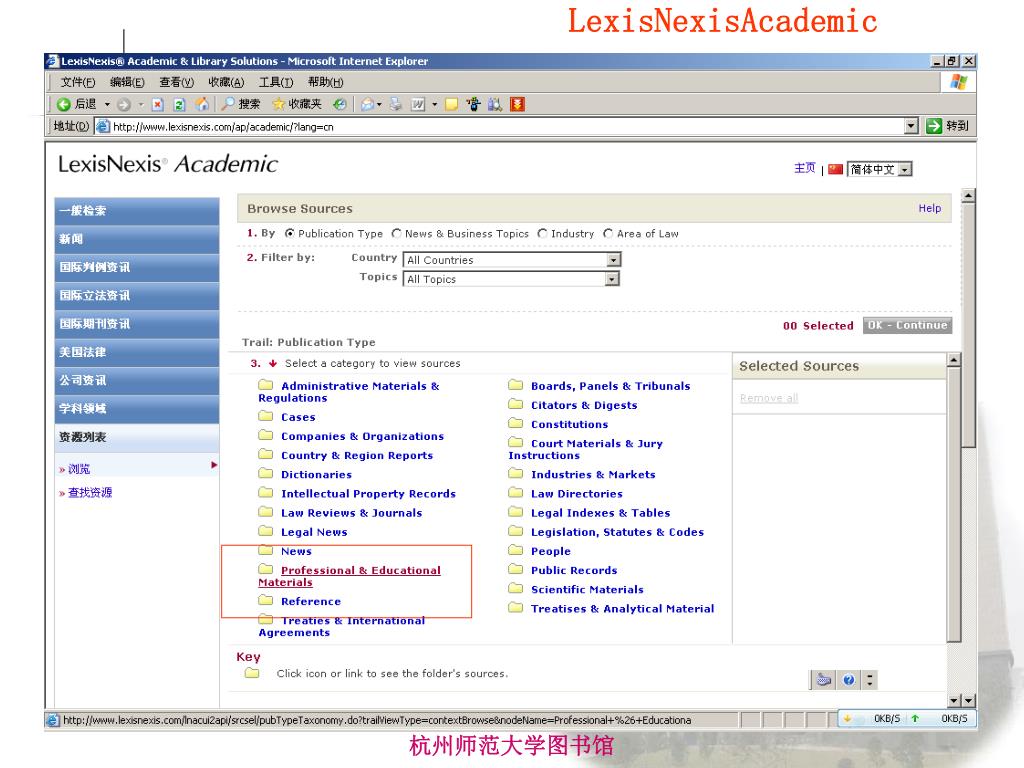
Task: Click the messenger figure icon in toolbar
Action: pos(473,104)
